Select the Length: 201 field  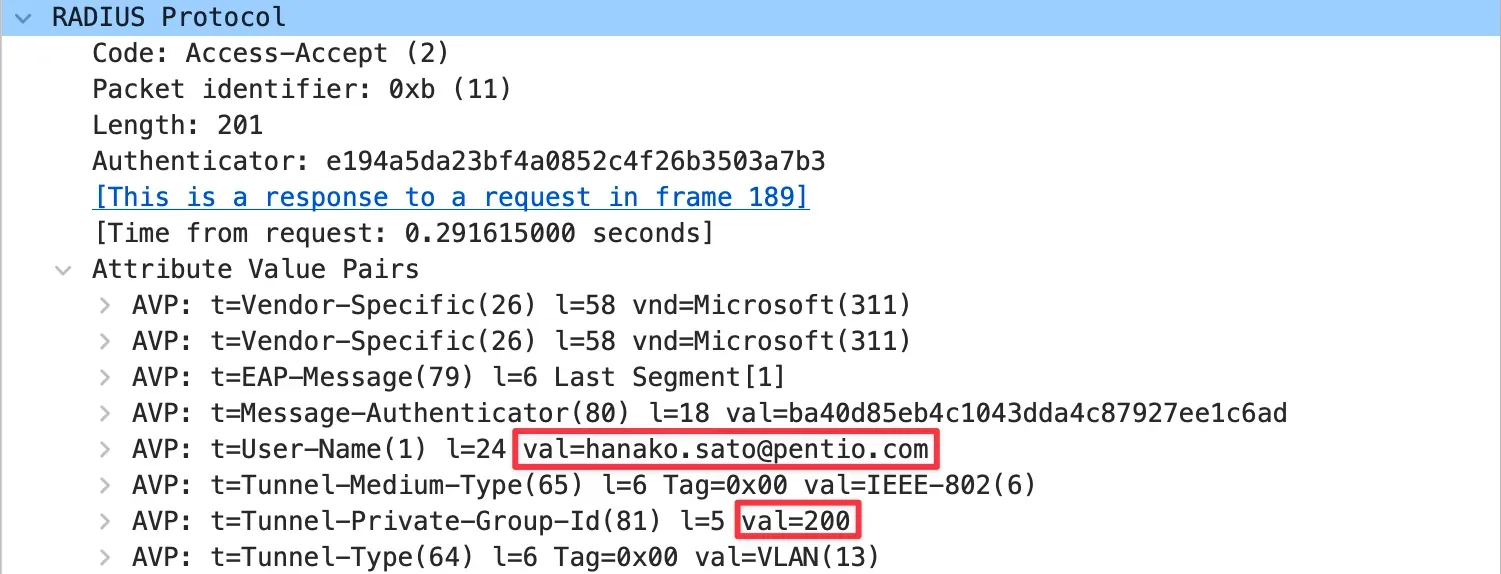(177, 125)
